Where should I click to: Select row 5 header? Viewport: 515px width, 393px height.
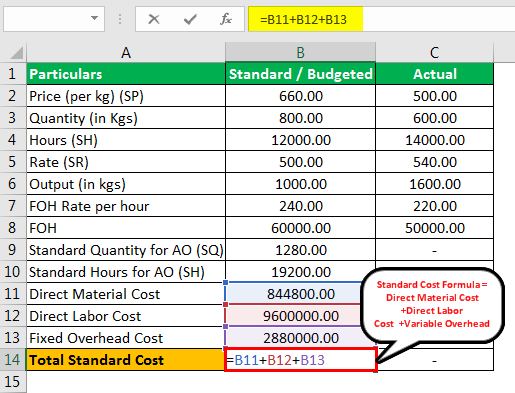click(13, 162)
